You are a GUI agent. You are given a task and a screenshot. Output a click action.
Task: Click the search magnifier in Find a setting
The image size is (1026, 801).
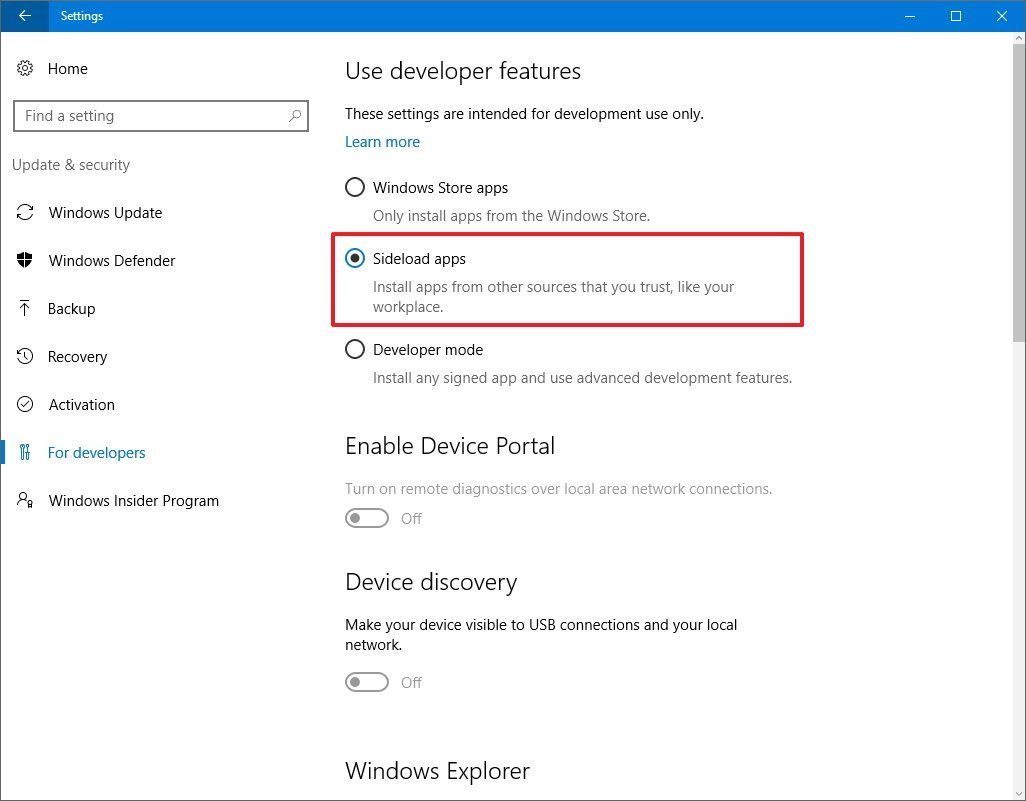pyautogui.click(x=295, y=116)
